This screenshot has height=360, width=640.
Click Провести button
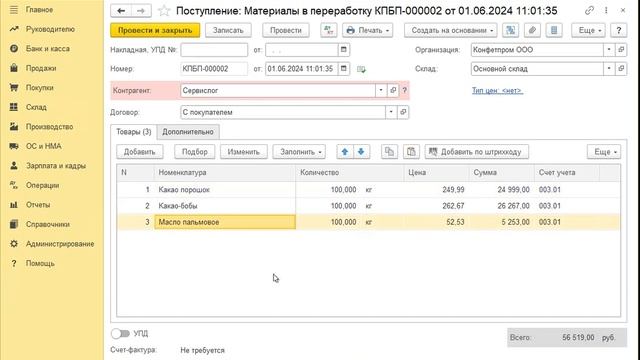pos(286,30)
